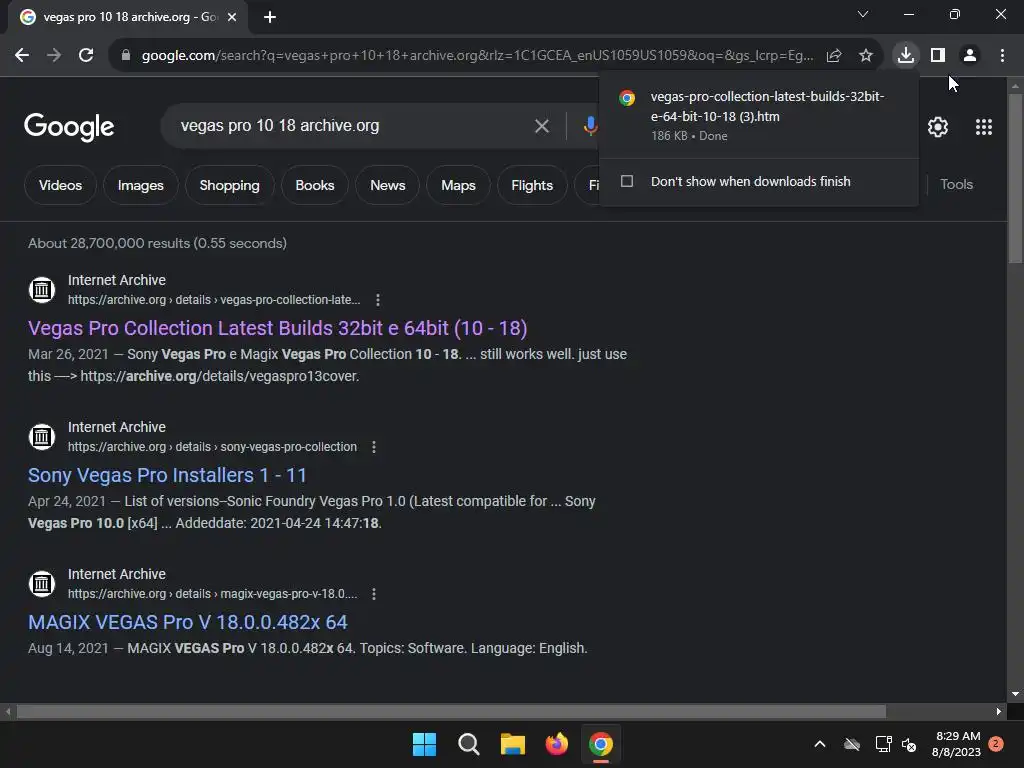Click the first result's archive.org URL breadcrumb
Screen dimensions: 1024x768
tap(214, 300)
